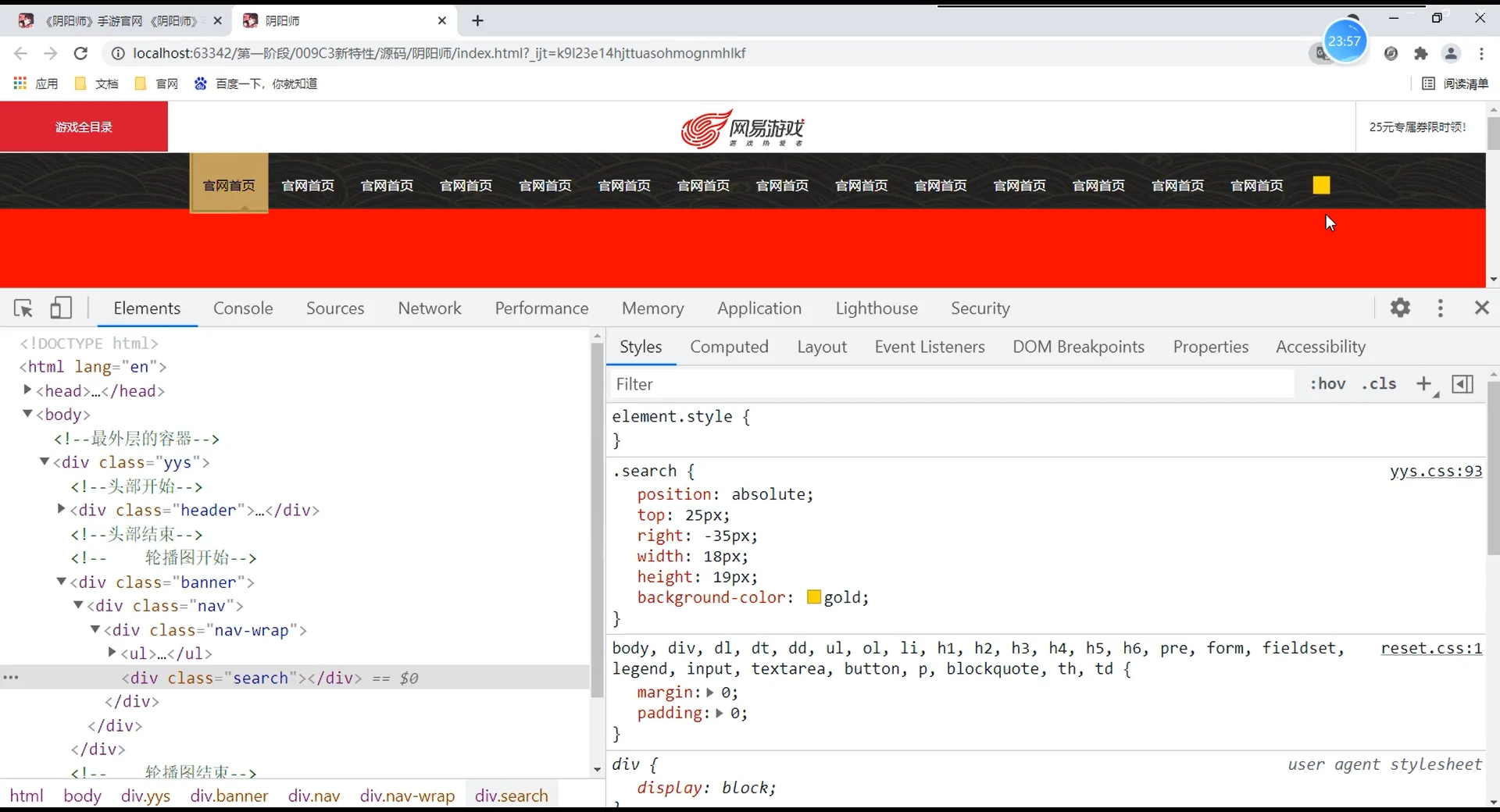Open yys.css:93 source link
Image resolution: width=1500 pixels, height=812 pixels.
tap(1436, 471)
